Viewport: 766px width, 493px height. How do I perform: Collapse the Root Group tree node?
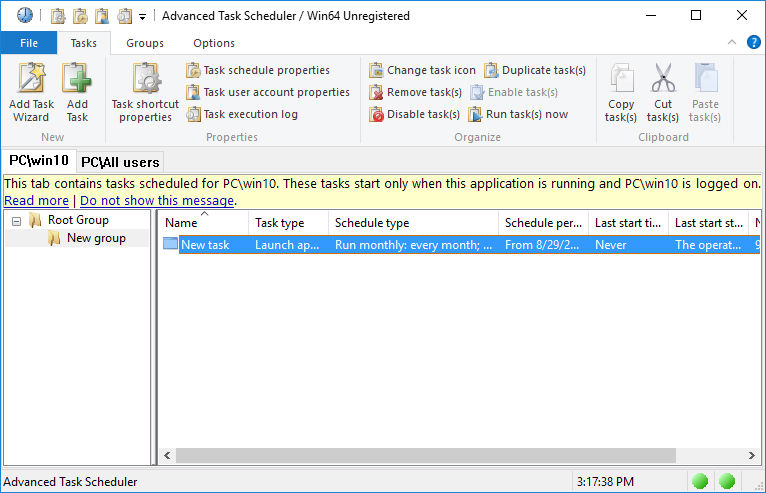[x=16, y=220]
